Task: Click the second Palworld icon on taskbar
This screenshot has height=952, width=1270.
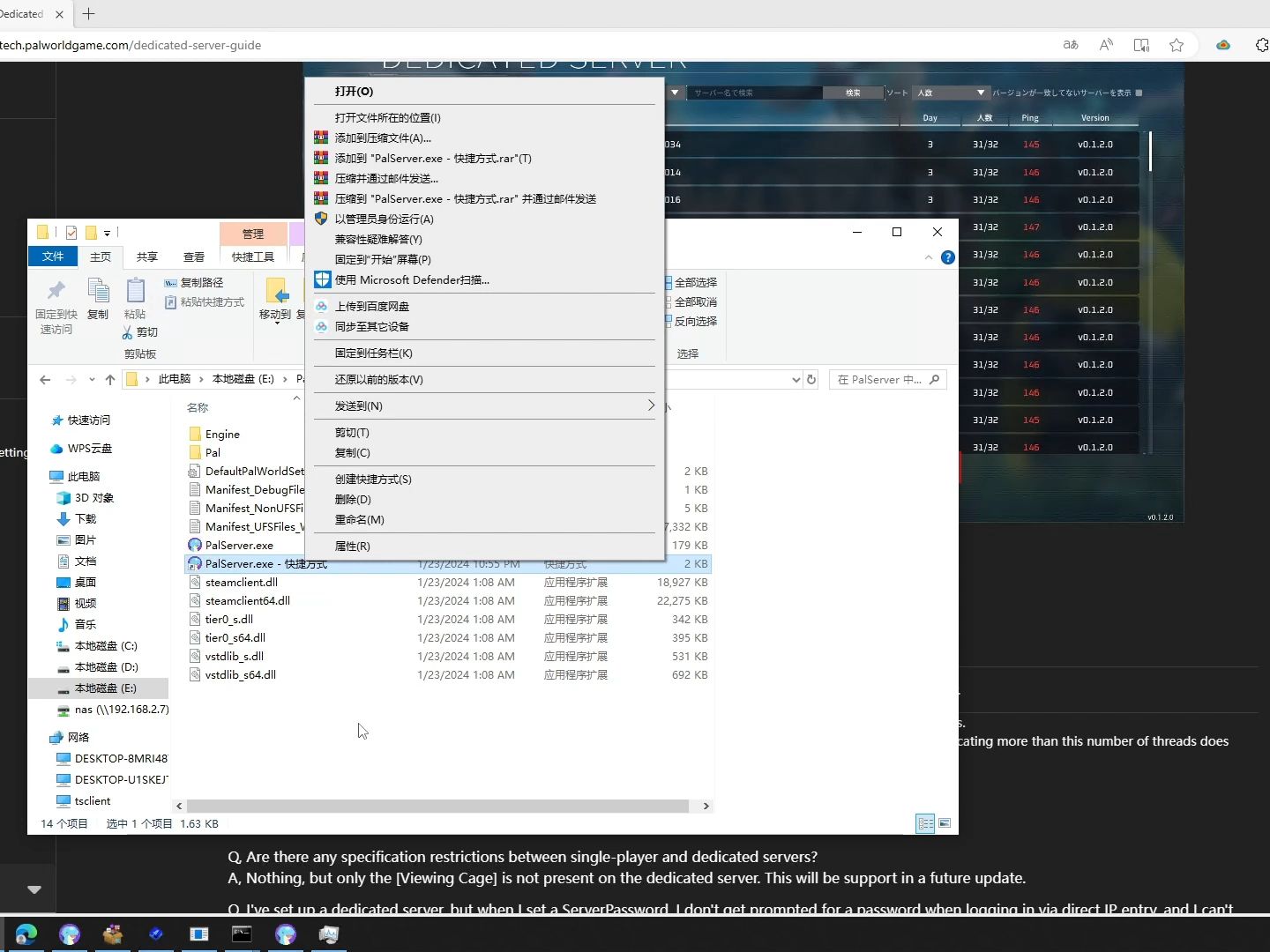Action: tap(286, 934)
